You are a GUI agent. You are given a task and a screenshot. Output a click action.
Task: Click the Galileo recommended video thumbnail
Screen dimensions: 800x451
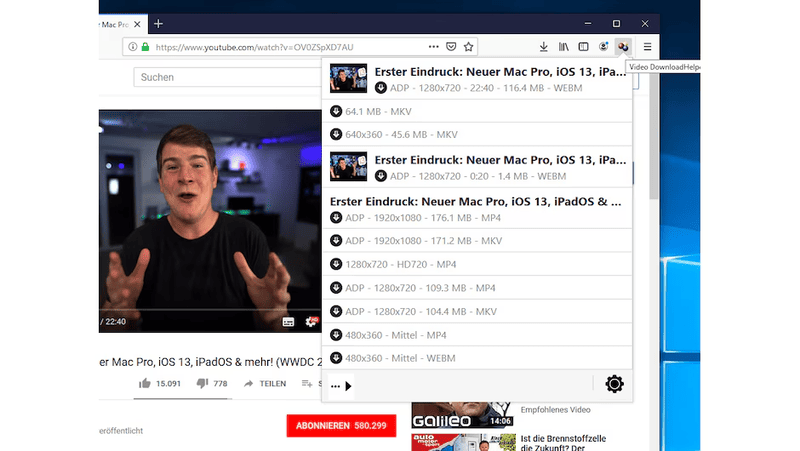pos(462,415)
